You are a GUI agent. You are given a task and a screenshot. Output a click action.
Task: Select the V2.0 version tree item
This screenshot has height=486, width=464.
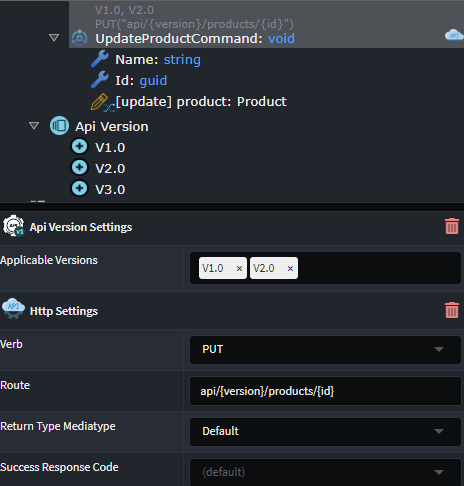click(x=110, y=168)
